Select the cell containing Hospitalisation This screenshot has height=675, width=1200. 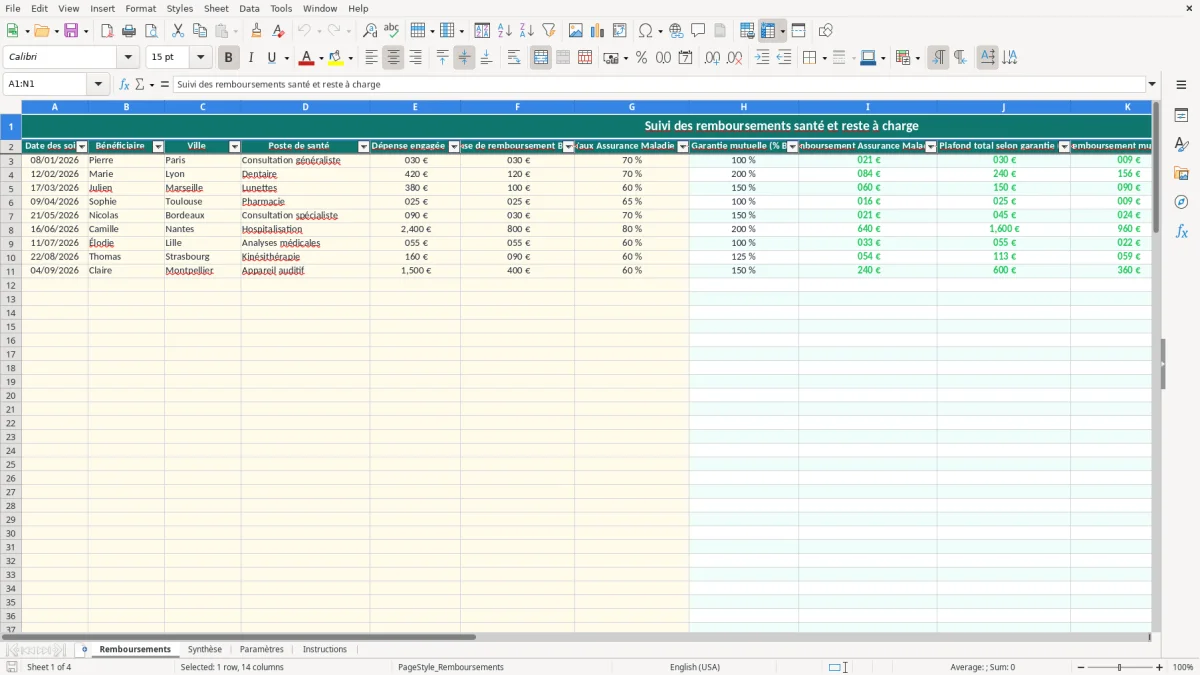pyautogui.click(x=305, y=229)
